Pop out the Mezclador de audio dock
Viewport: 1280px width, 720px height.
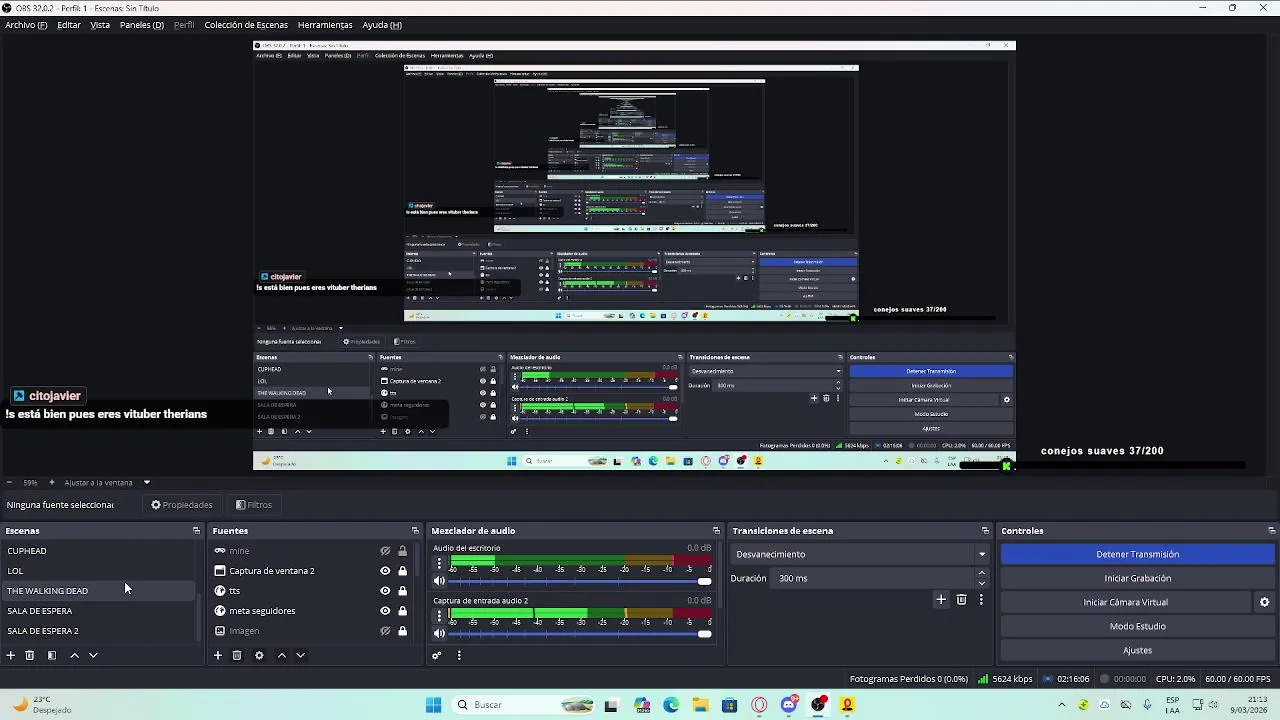click(716, 531)
